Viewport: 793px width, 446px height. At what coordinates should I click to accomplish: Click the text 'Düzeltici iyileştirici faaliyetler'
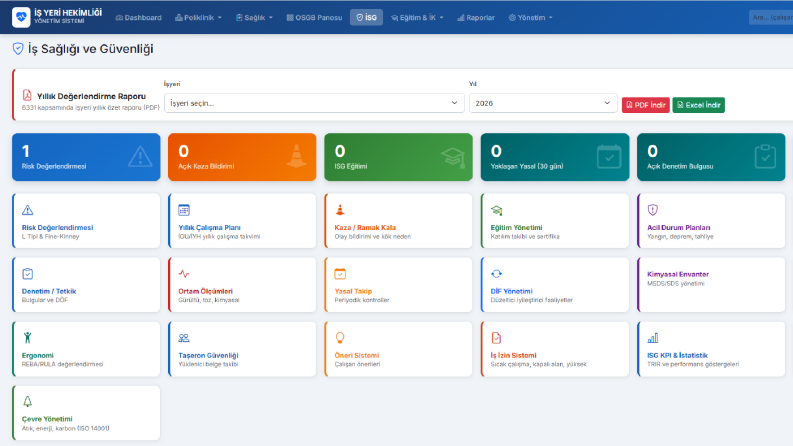point(532,300)
